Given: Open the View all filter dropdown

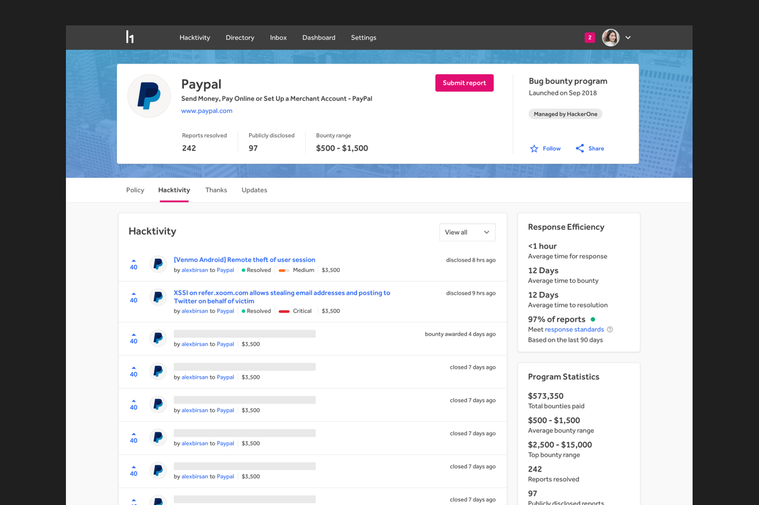Looking at the screenshot, I should tap(467, 232).
